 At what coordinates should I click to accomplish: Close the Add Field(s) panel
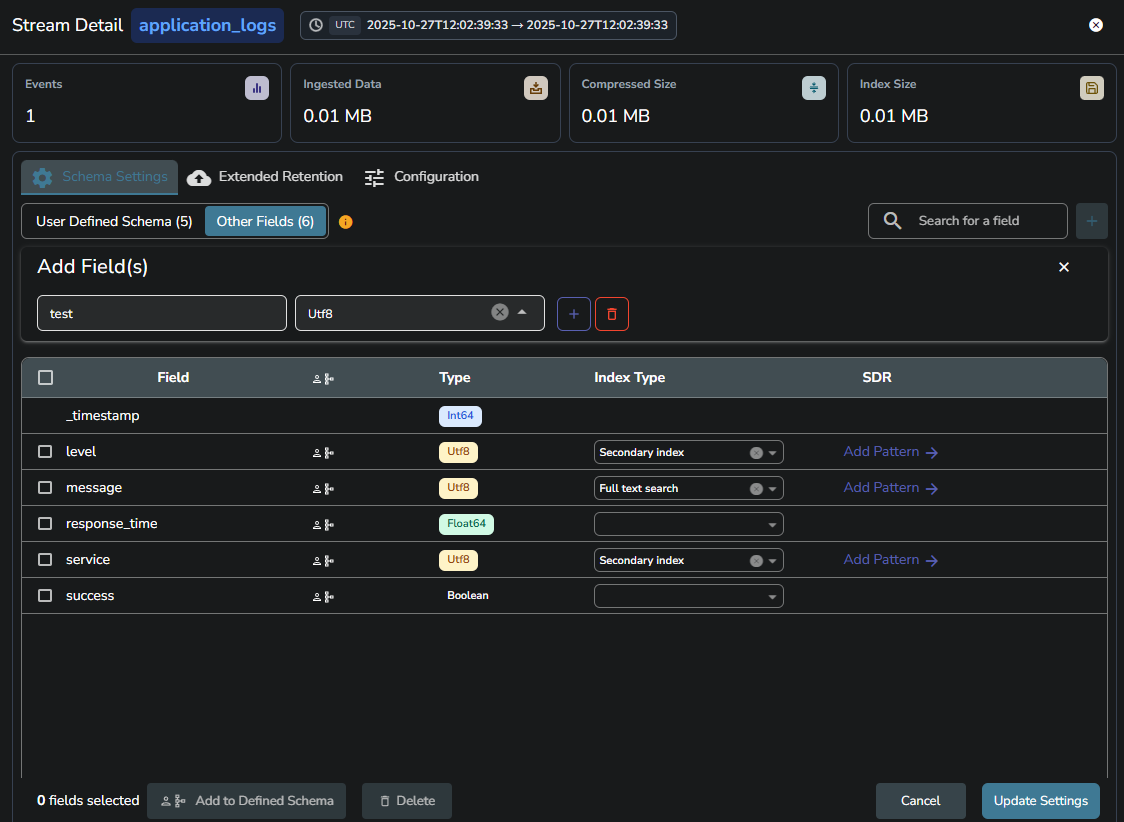click(1064, 267)
